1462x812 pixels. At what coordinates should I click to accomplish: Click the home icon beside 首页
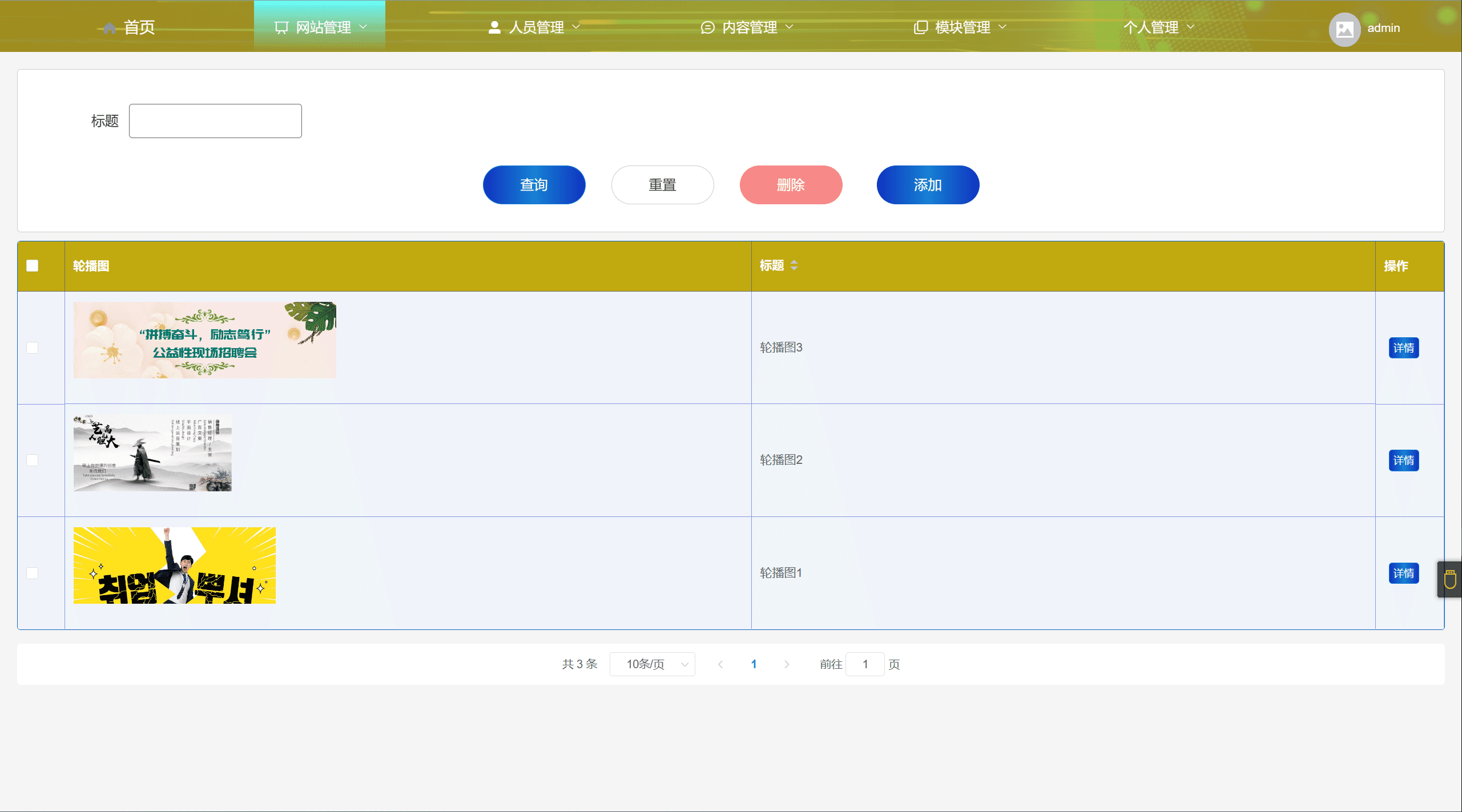tap(110, 27)
